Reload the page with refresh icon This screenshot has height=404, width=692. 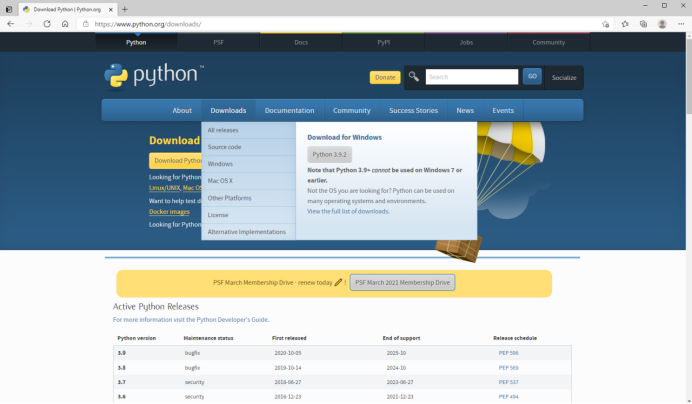tap(47, 24)
